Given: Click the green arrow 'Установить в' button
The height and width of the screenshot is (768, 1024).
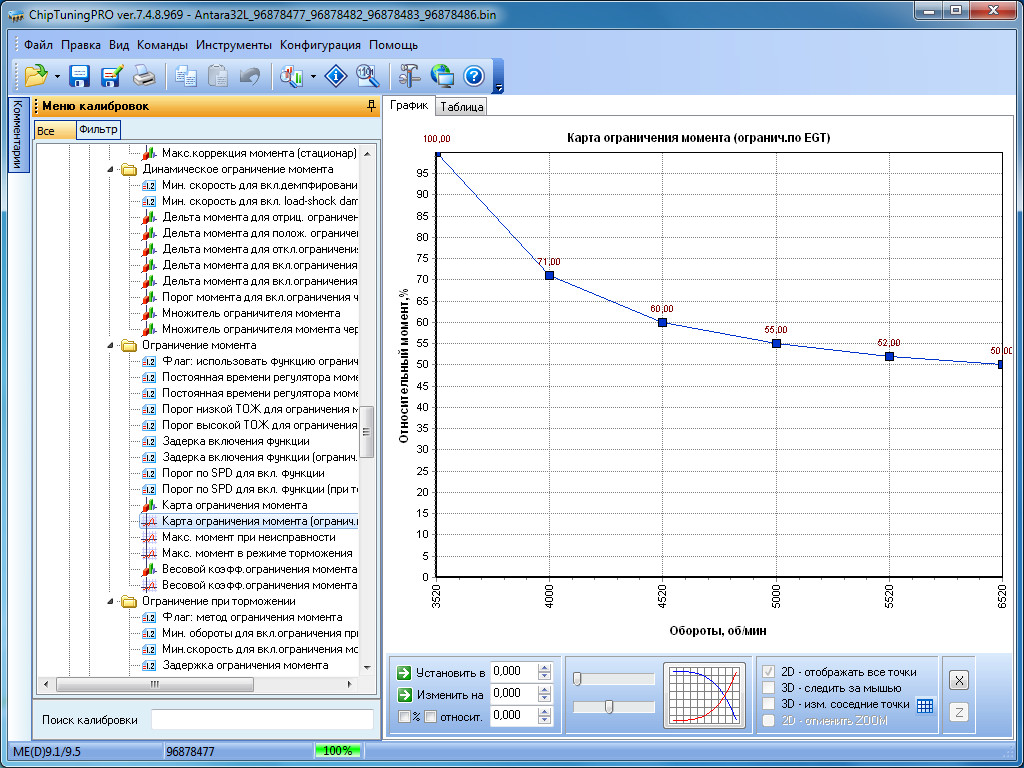Looking at the screenshot, I should pos(404,672).
